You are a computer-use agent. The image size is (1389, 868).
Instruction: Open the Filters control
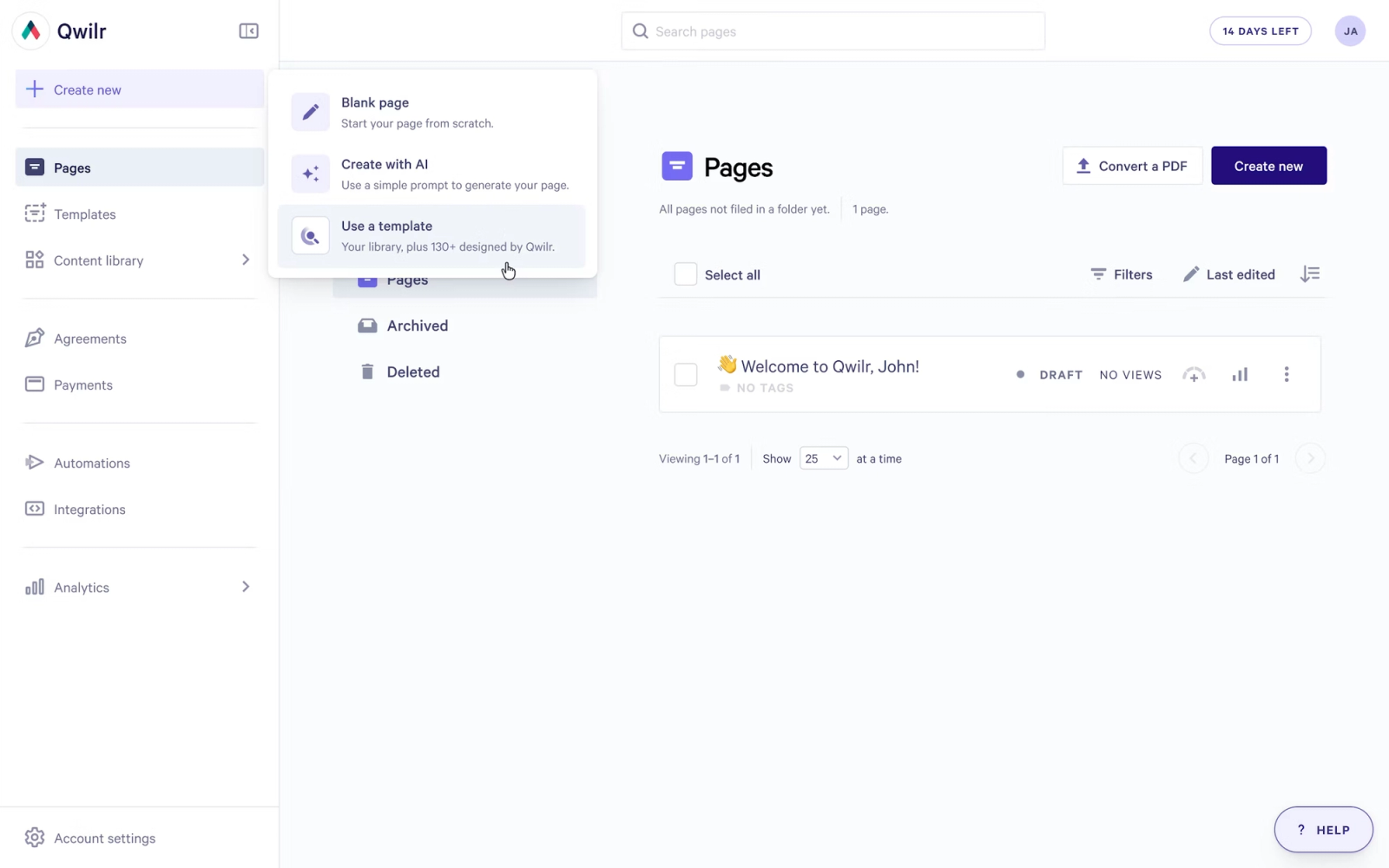coord(1122,274)
